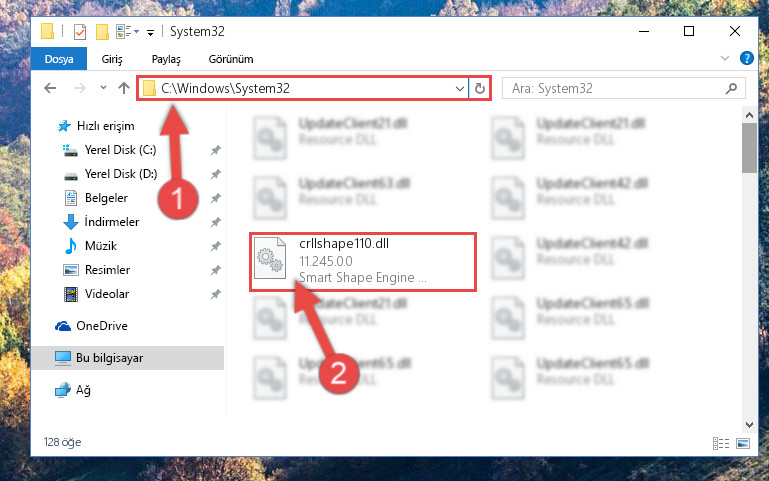Click the OneDrive sidebar entry
This screenshot has width=769, height=481.
pyautogui.click(x=102, y=326)
